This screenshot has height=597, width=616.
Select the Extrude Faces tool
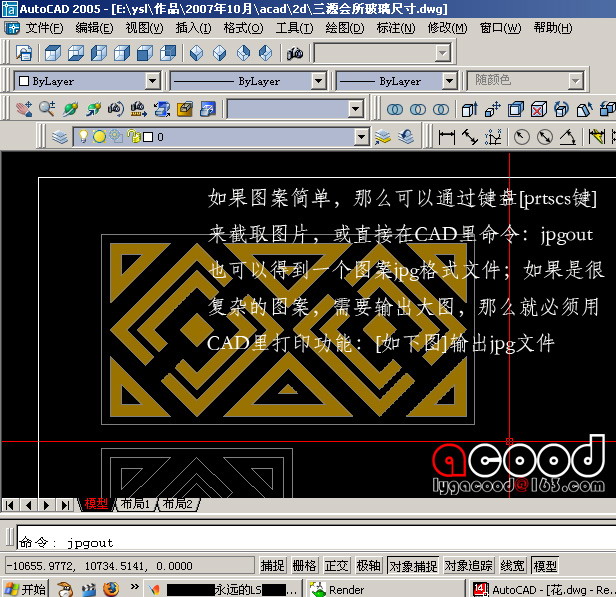click(x=469, y=109)
